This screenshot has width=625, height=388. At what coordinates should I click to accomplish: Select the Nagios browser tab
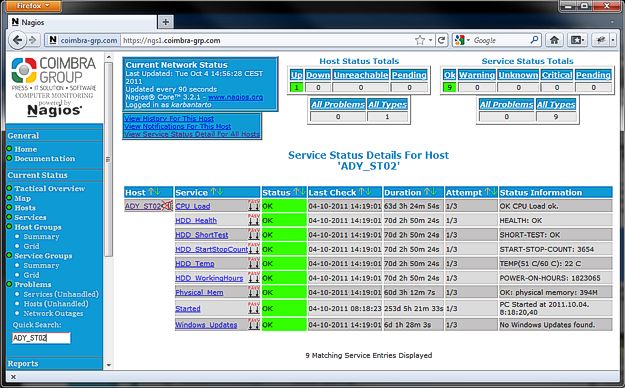click(x=82, y=22)
